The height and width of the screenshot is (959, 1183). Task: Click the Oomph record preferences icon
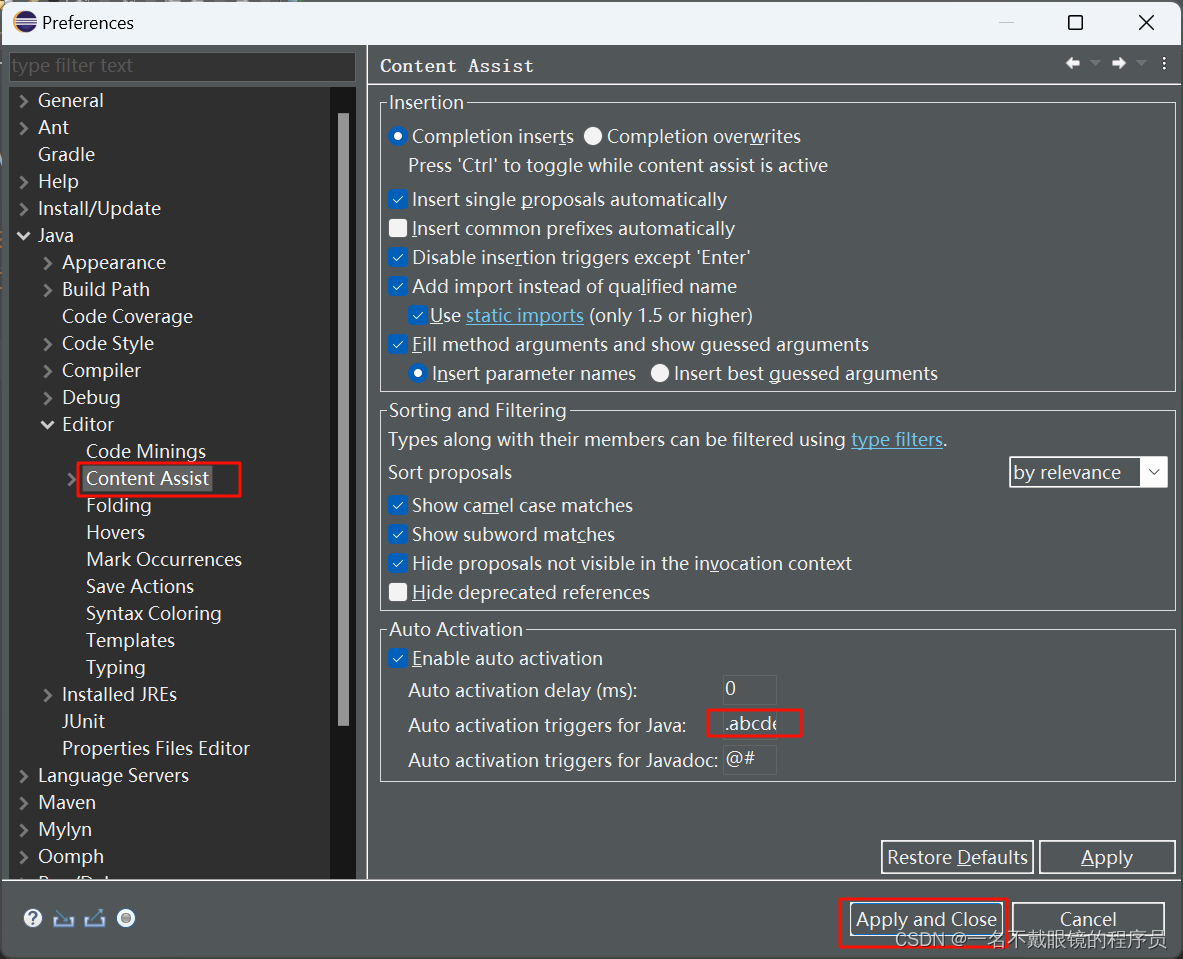pyautogui.click(x=126, y=918)
